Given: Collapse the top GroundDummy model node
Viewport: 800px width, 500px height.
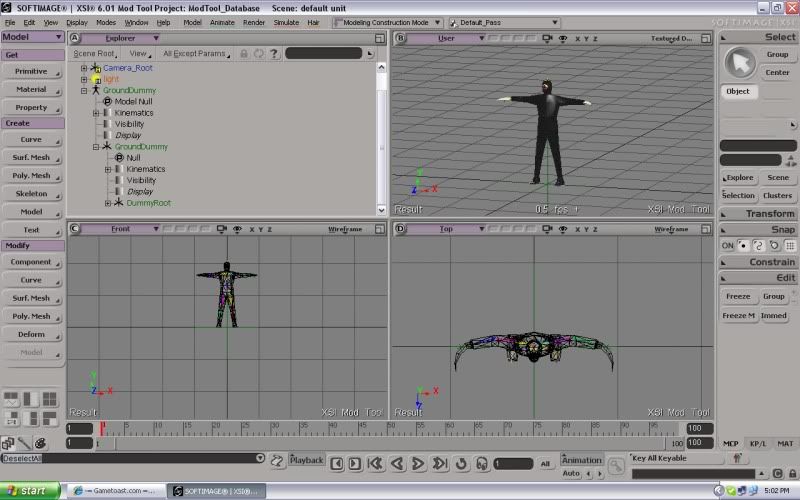Looking at the screenshot, I should tap(84, 90).
